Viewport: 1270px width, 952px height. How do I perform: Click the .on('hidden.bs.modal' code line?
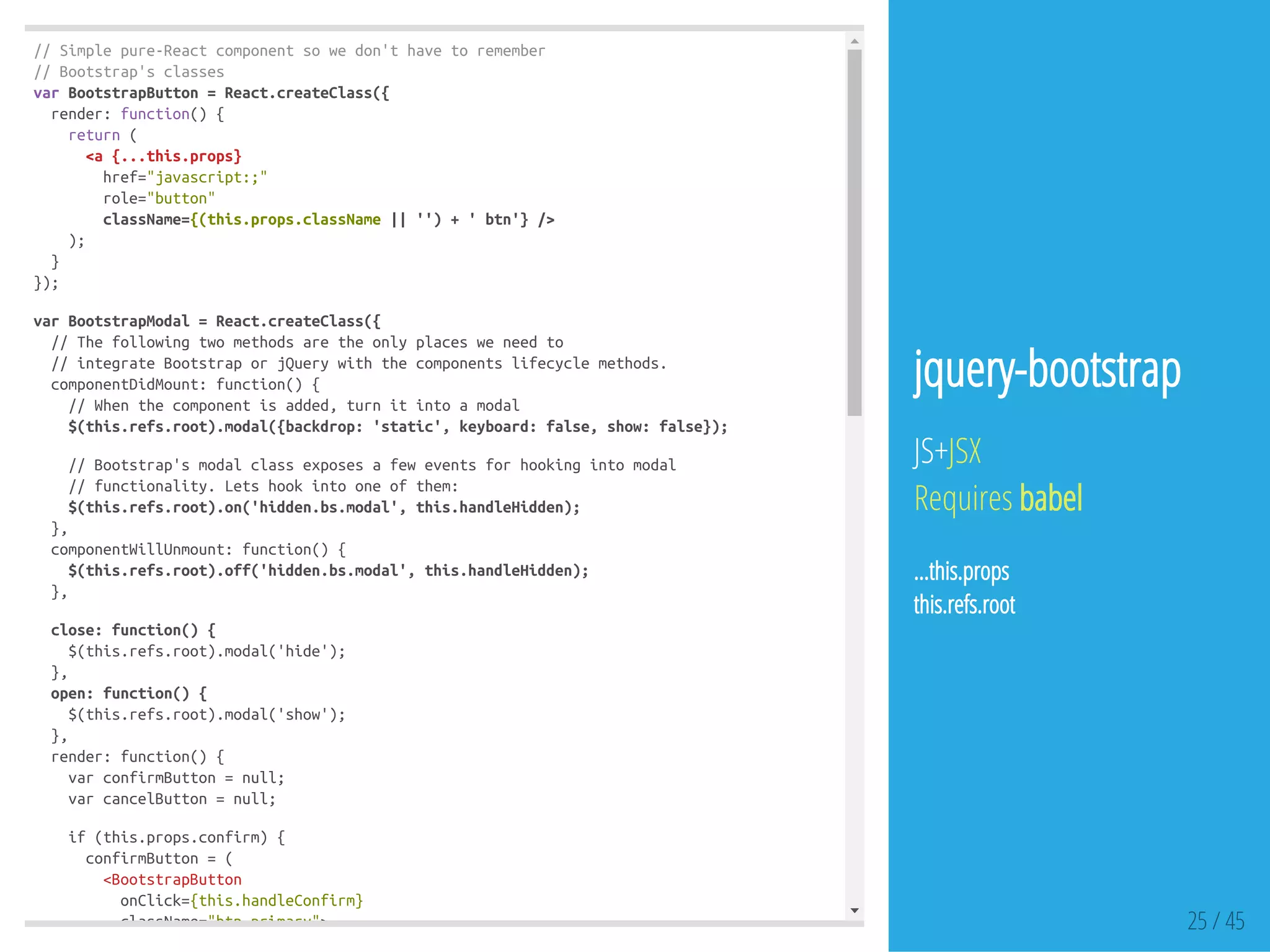324,507
